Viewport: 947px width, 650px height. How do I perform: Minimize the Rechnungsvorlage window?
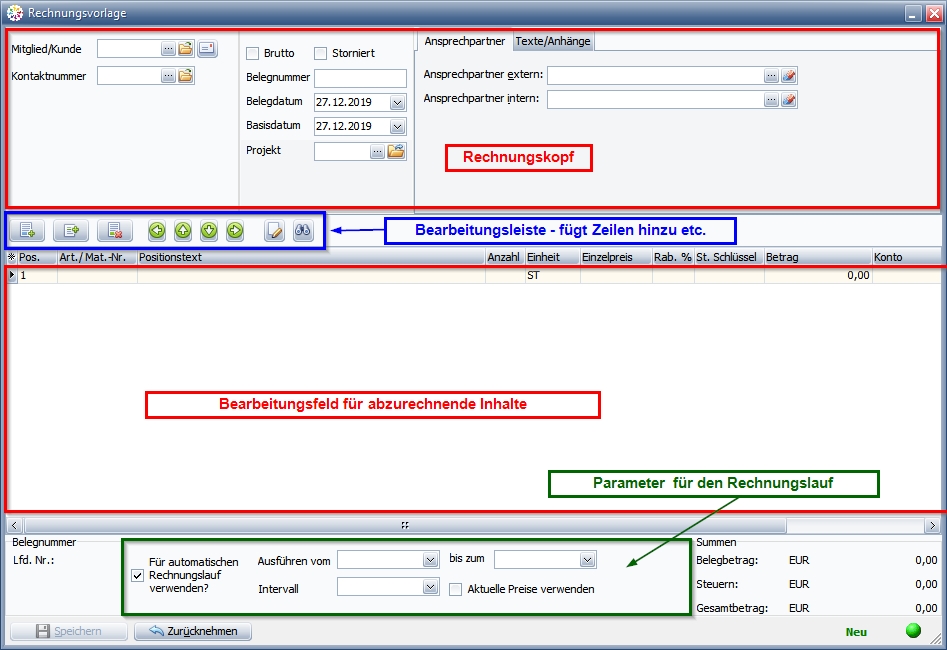(x=914, y=13)
